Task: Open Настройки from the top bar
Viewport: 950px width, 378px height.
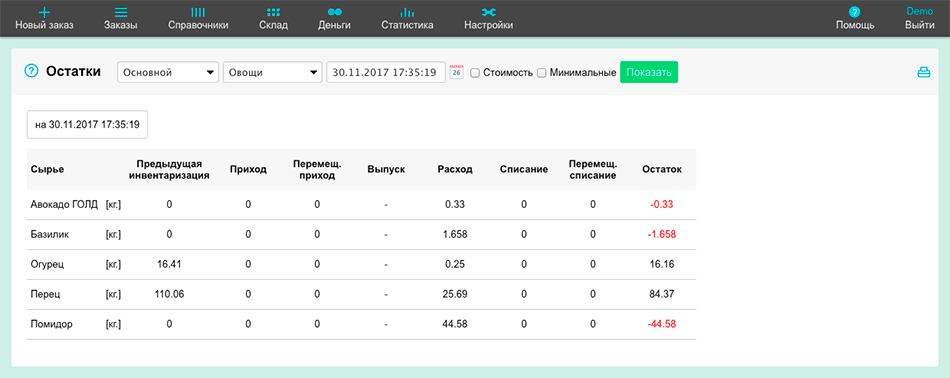Action: pos(488,25)
